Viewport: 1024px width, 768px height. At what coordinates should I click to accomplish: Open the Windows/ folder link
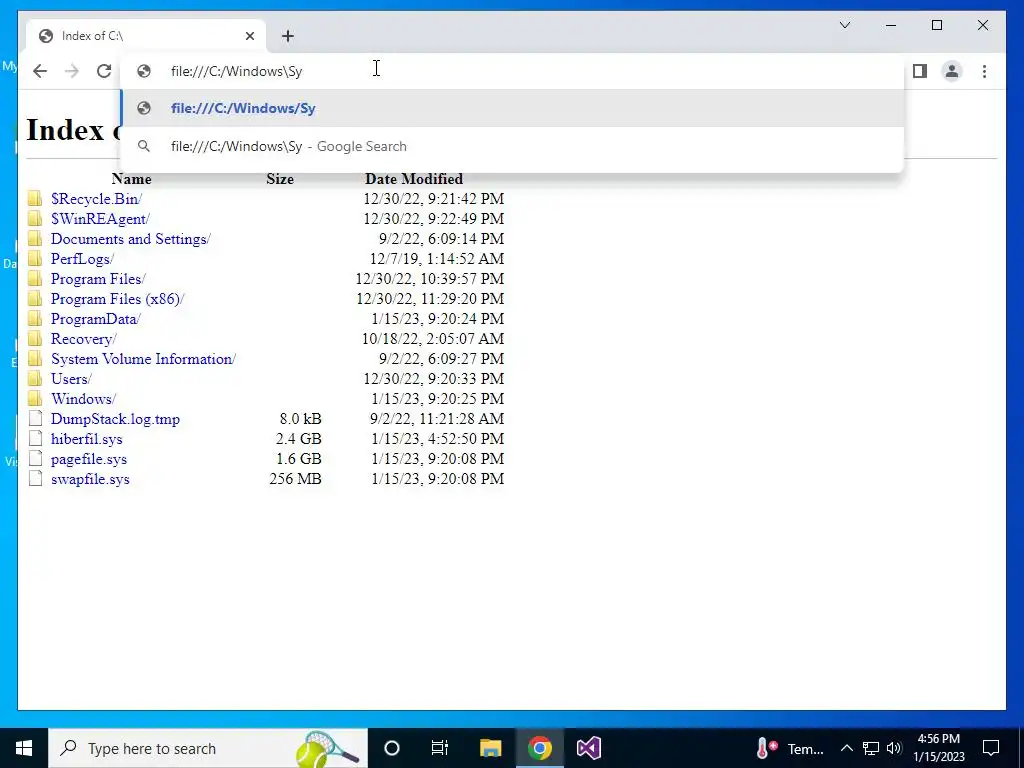tap(83, 399)
